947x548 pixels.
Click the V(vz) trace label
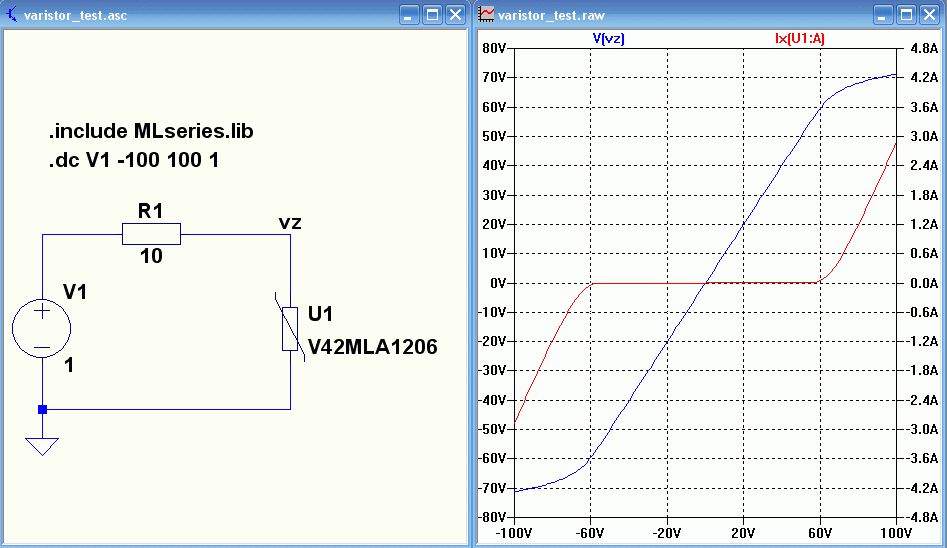(608, 39)
